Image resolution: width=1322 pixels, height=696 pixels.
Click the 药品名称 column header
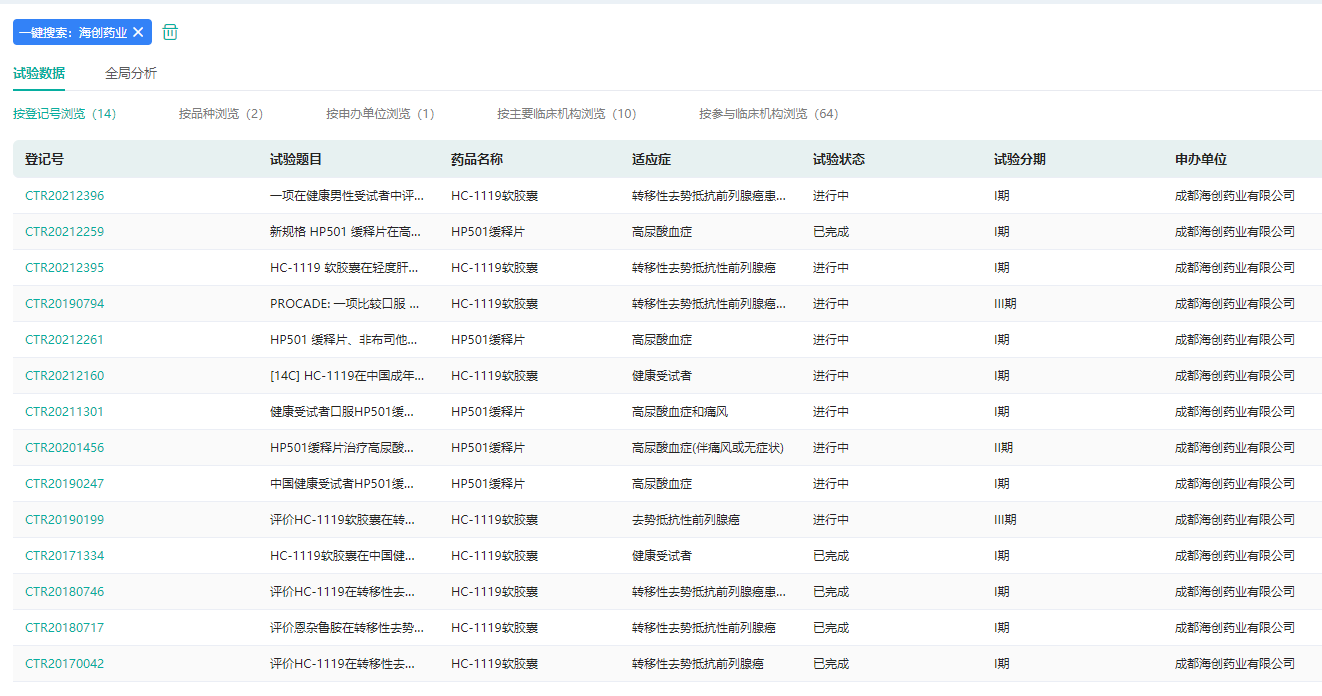(477, 159)
